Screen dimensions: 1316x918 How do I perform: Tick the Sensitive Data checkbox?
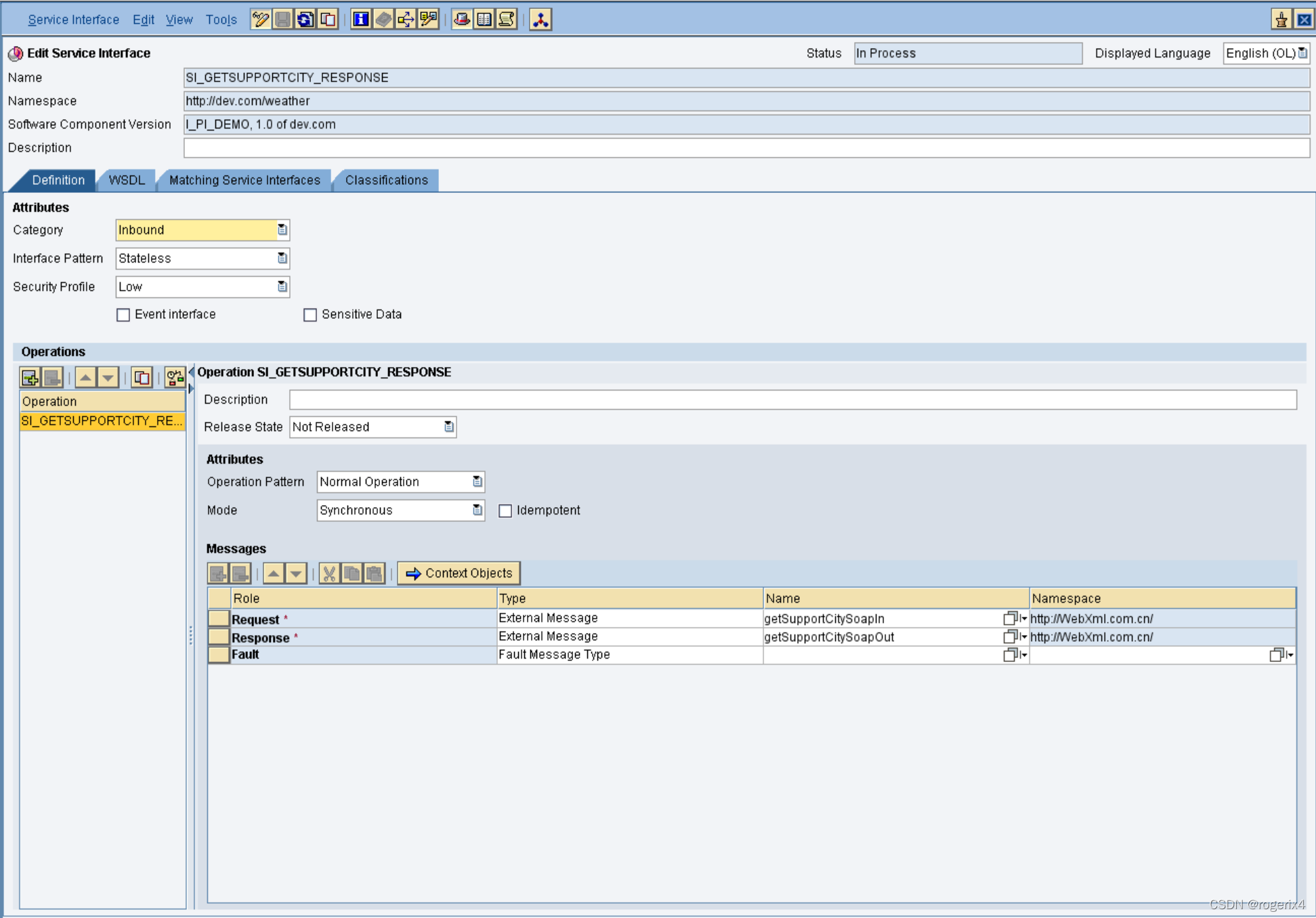click(310, 315)
